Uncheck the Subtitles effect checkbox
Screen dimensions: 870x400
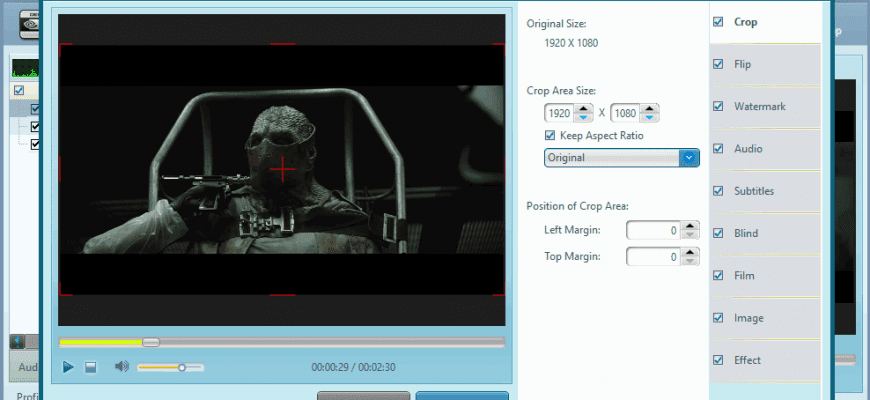tap(718, 191)
